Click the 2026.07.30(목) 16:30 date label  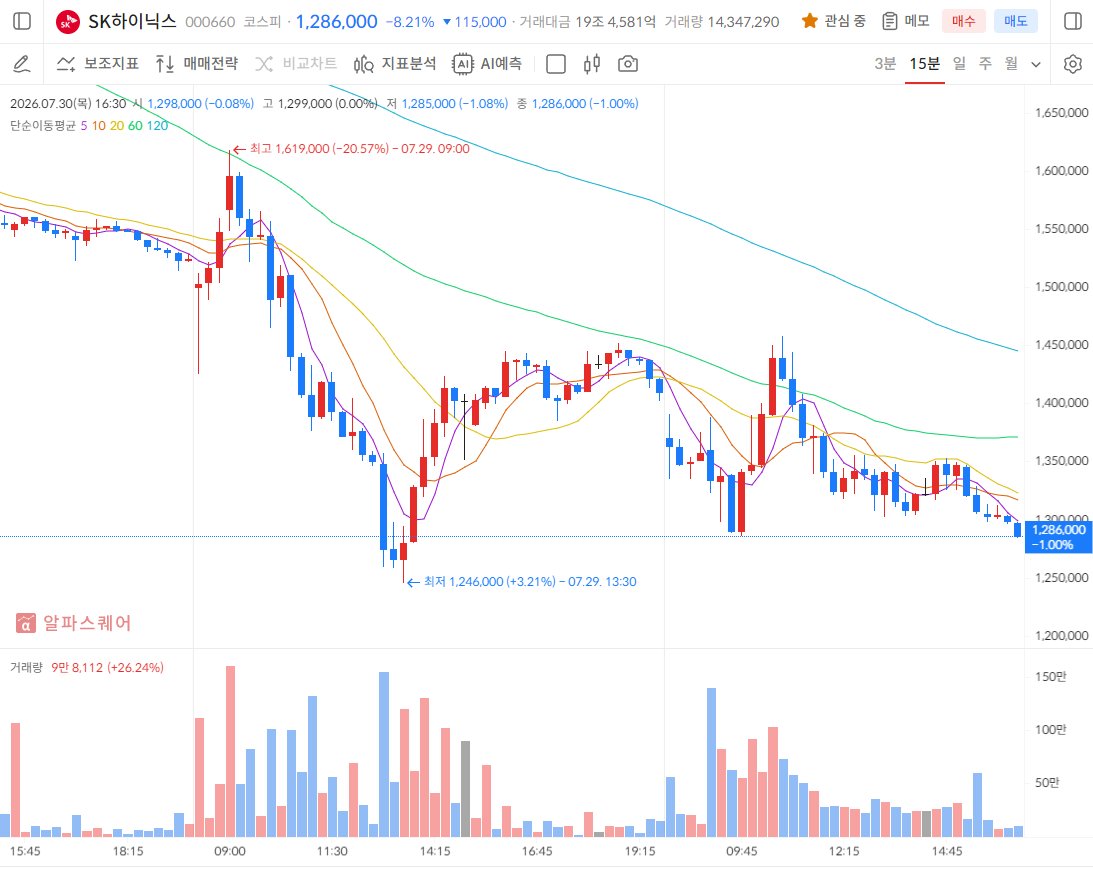[x=68, y=103]
